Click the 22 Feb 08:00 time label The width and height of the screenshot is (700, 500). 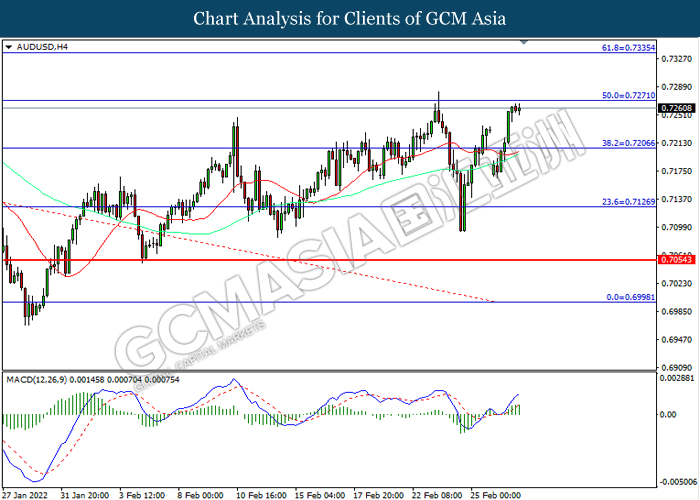[x=437, y=495]
